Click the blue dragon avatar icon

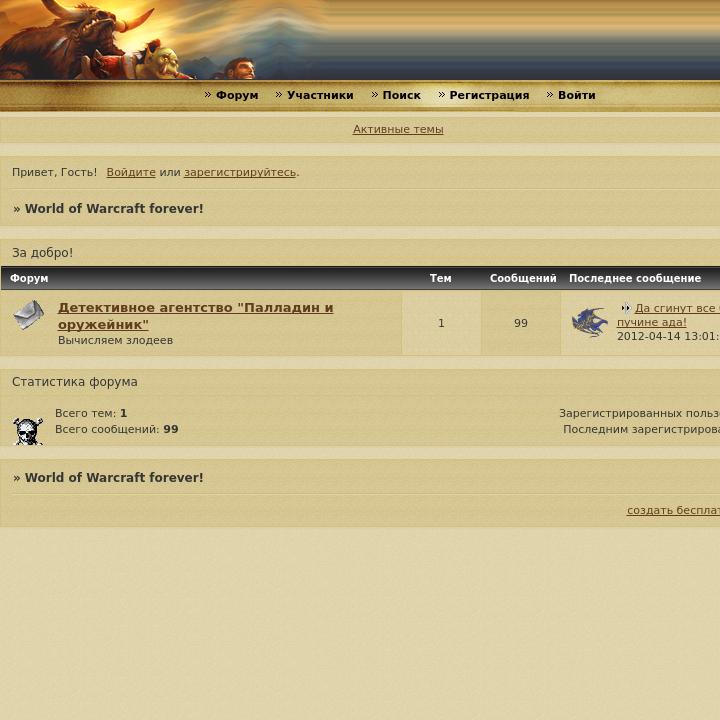(x=590, y=322)
